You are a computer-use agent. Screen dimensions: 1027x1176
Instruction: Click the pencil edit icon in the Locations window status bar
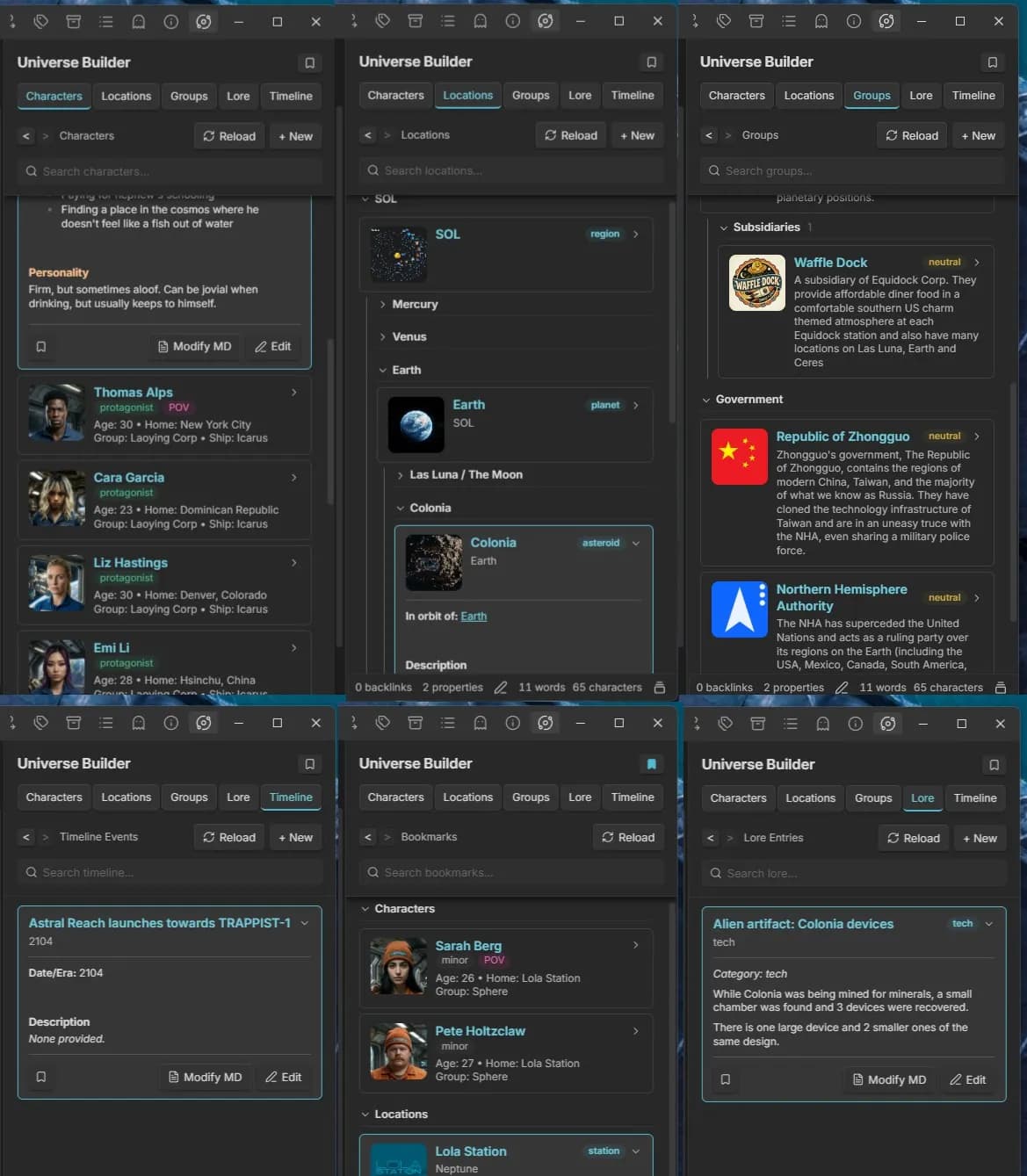point(501,688)
